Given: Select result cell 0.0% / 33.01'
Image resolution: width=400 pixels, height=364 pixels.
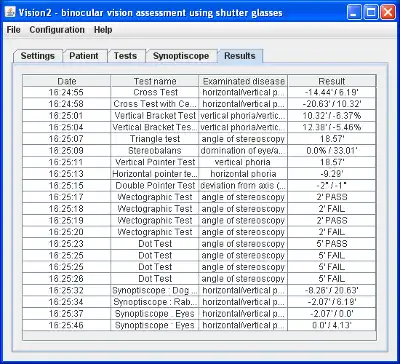Looking at the screenshot, I should pyautogui.click(x=332, y=151).
